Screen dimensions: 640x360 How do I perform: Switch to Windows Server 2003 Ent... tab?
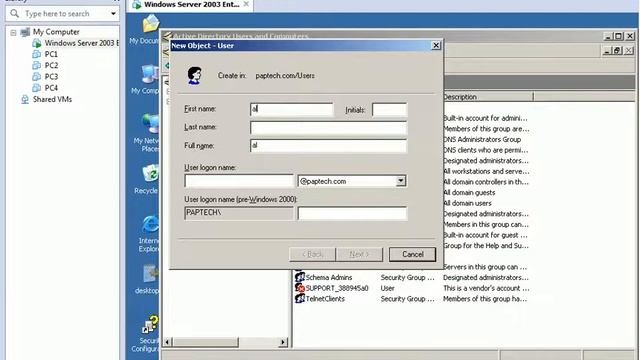[x=191, y=4]
